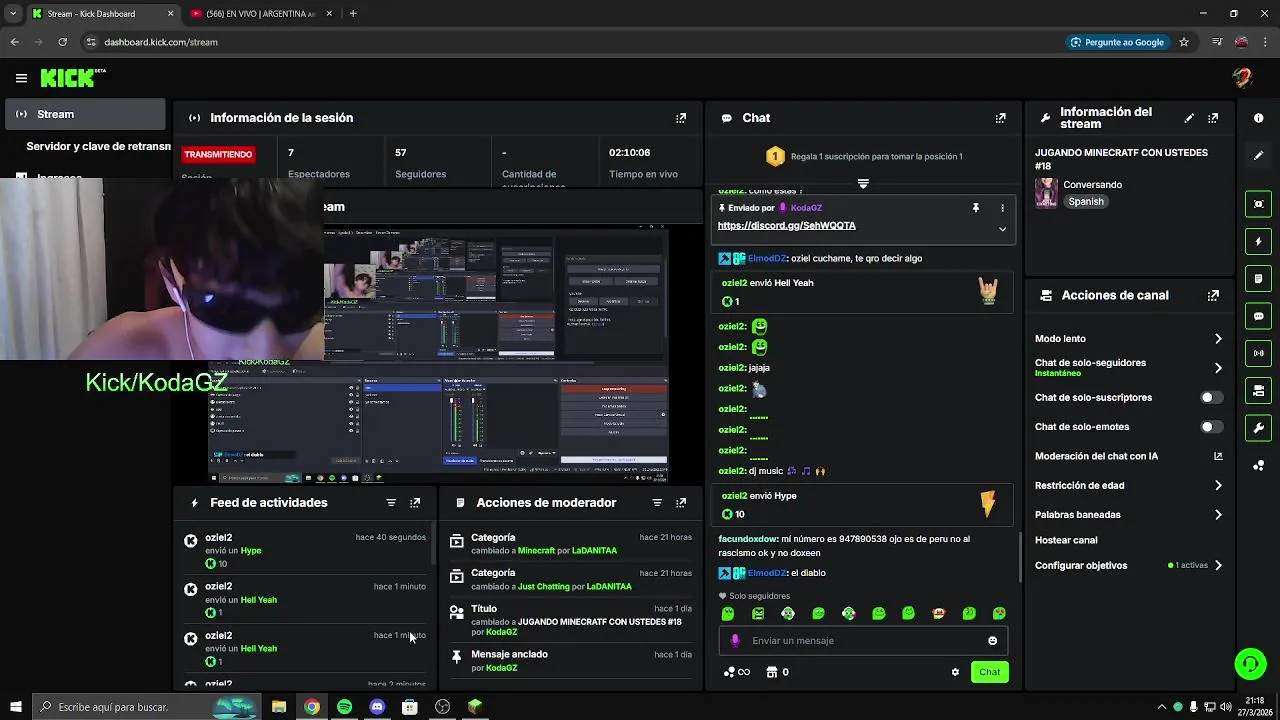Edit stream info with pencil icon in panel header

[1189, 118]
